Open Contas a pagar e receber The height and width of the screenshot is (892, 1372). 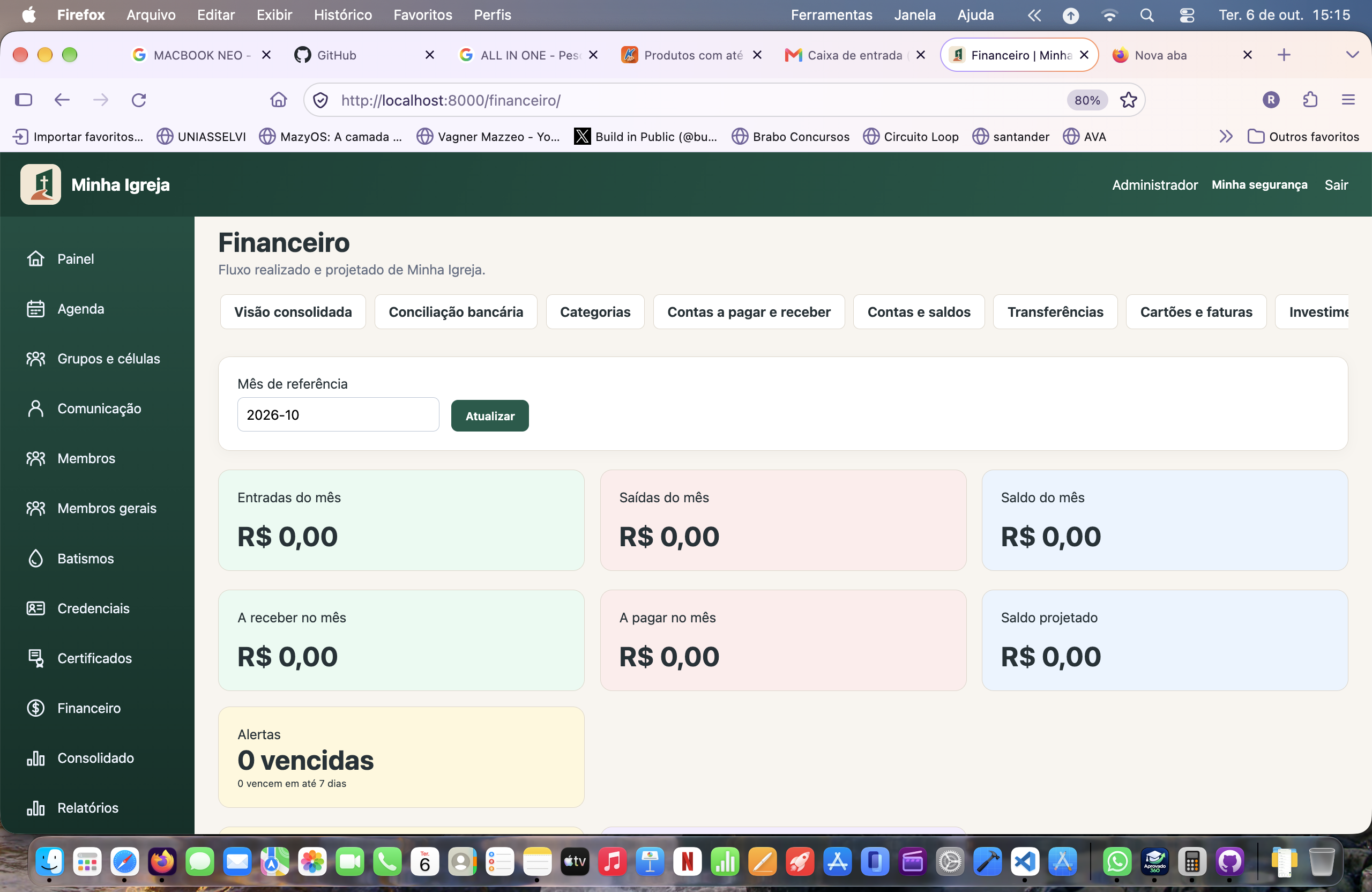tap(748, 312)
